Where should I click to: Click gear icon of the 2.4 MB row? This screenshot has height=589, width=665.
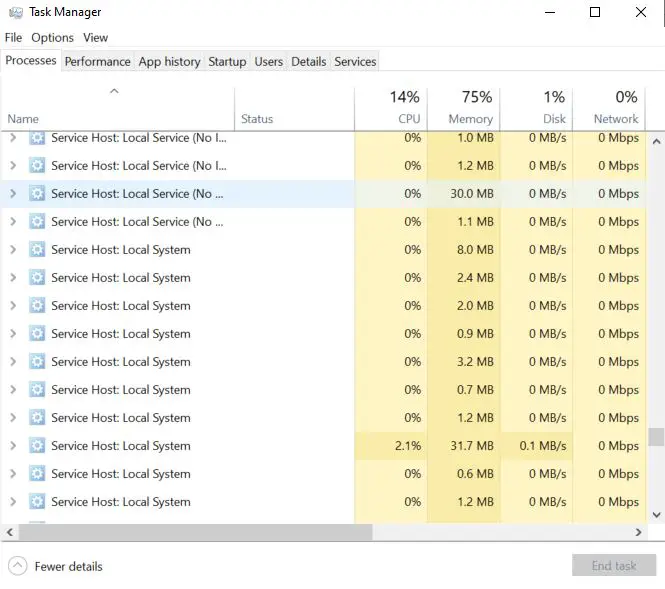37,278
